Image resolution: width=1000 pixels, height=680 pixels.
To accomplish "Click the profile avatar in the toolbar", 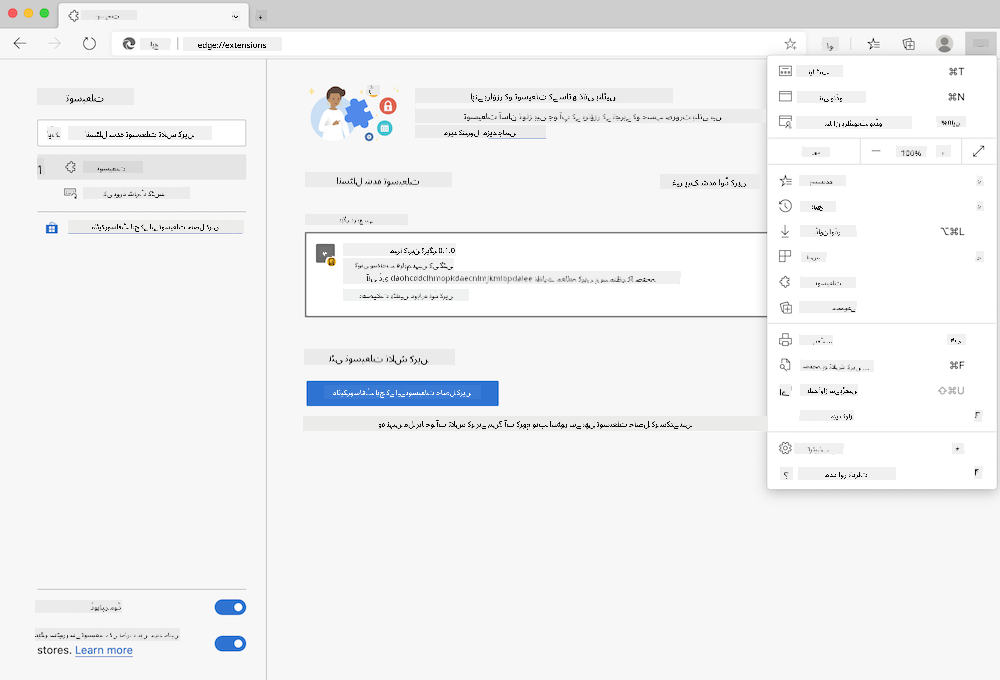I will [944, 43].
